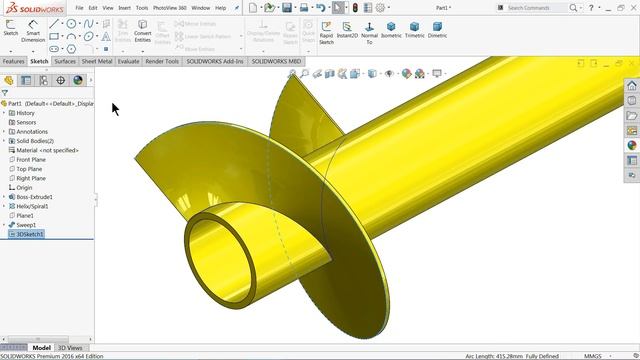Open Sketch button dropdown arrow
Screen dimensions: 640x360
11,51
